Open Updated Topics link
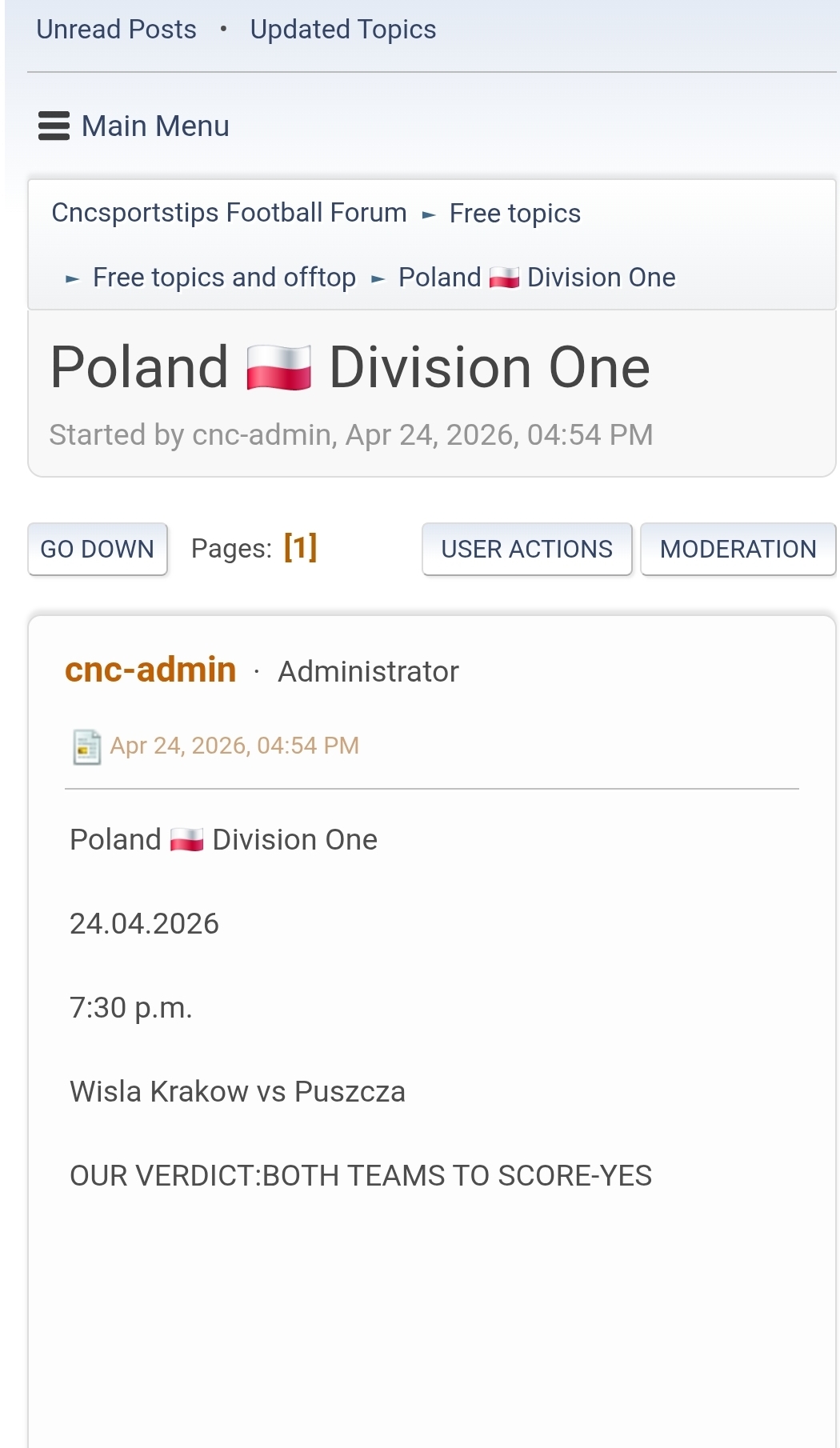This screenshot has width=840, height=1448. pyautogui.click(x=343, y=30)
